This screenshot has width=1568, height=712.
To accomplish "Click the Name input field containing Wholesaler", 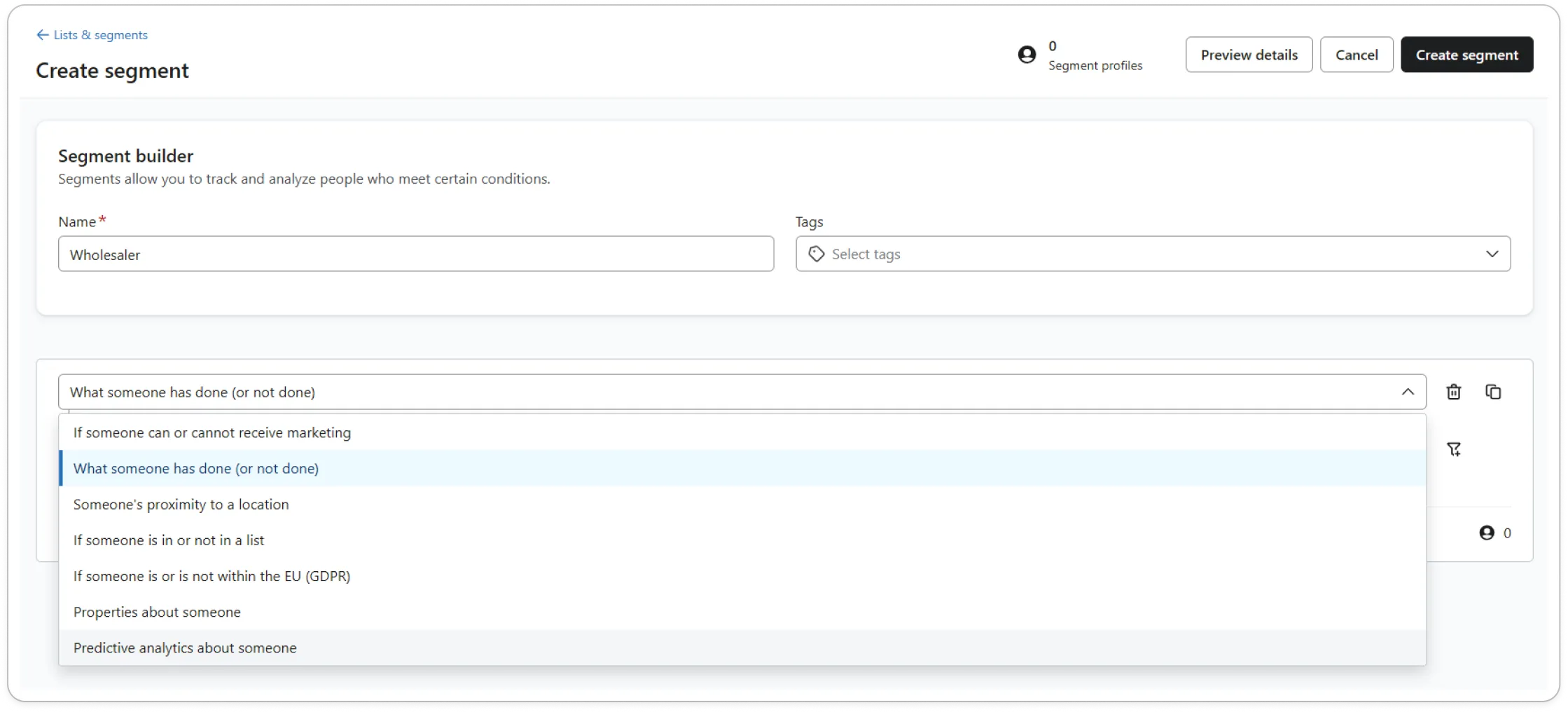I will point(416,254).
